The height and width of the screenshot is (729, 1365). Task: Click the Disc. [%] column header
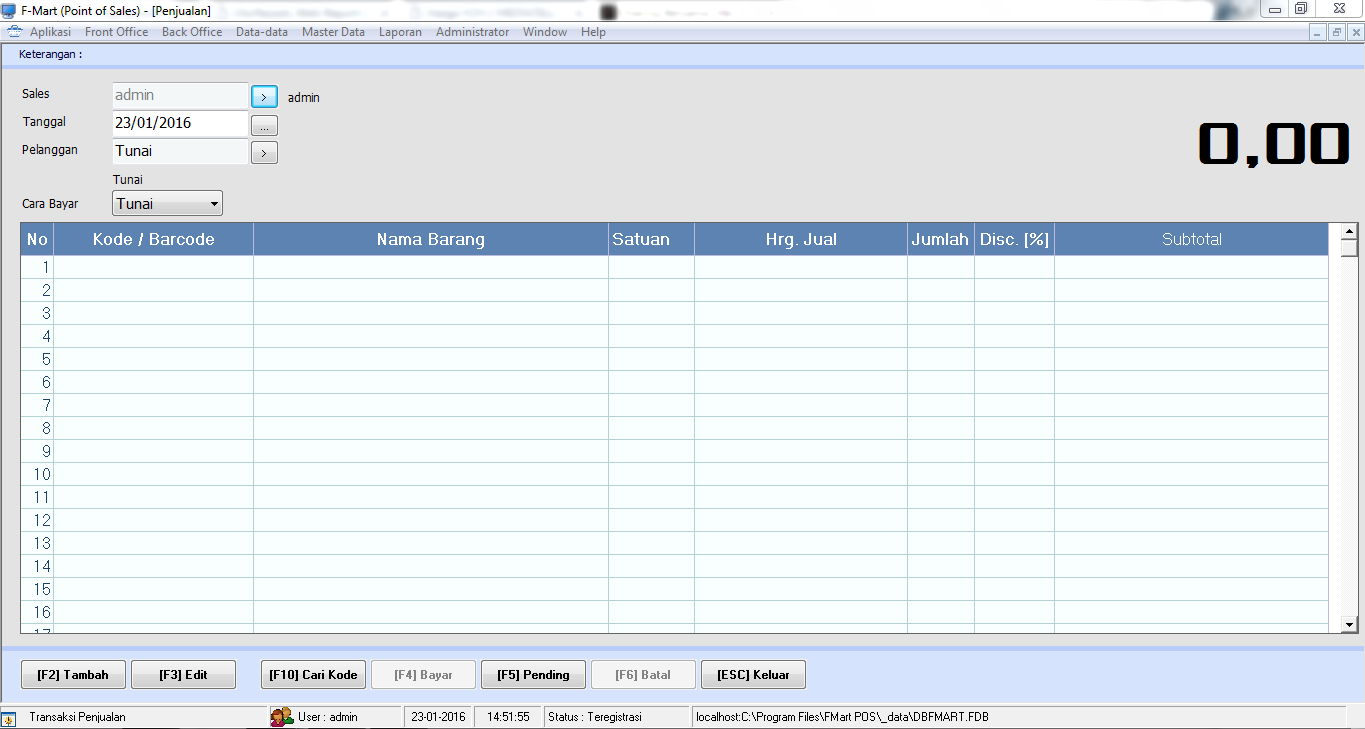(x=1014, y=239)
